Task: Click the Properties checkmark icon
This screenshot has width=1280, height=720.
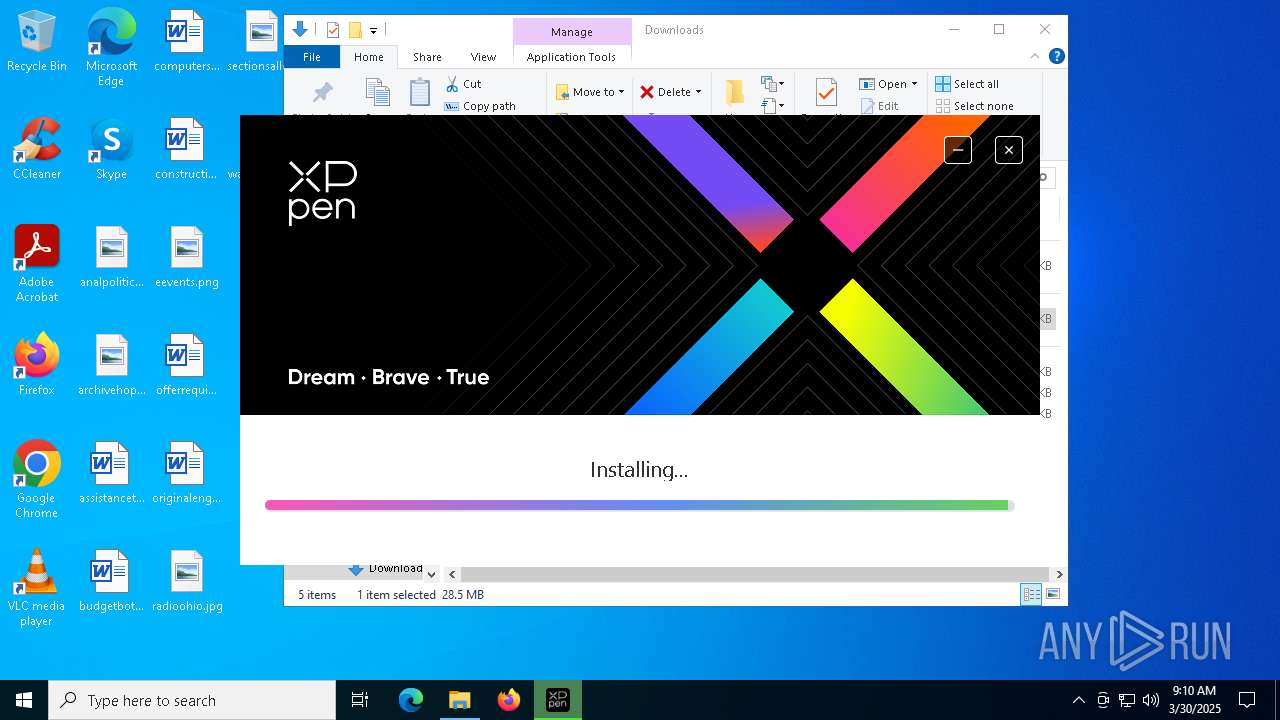Action: click(x=826, y=93)
